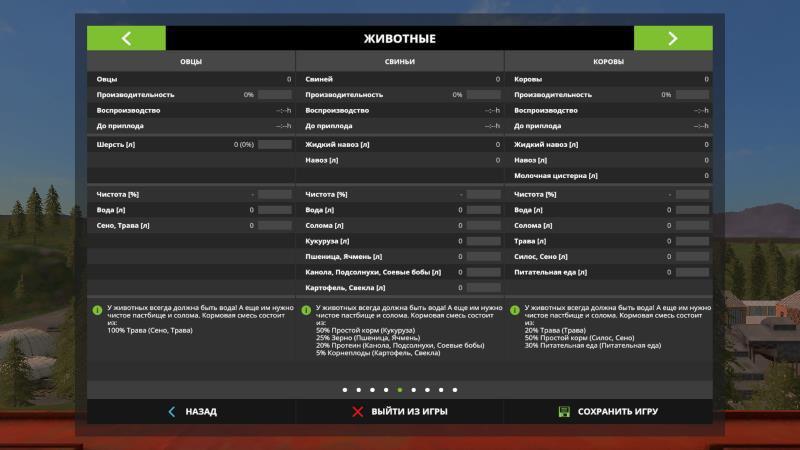Select the highlighted green page dot
800x450 pixels.
click(400, 389)
